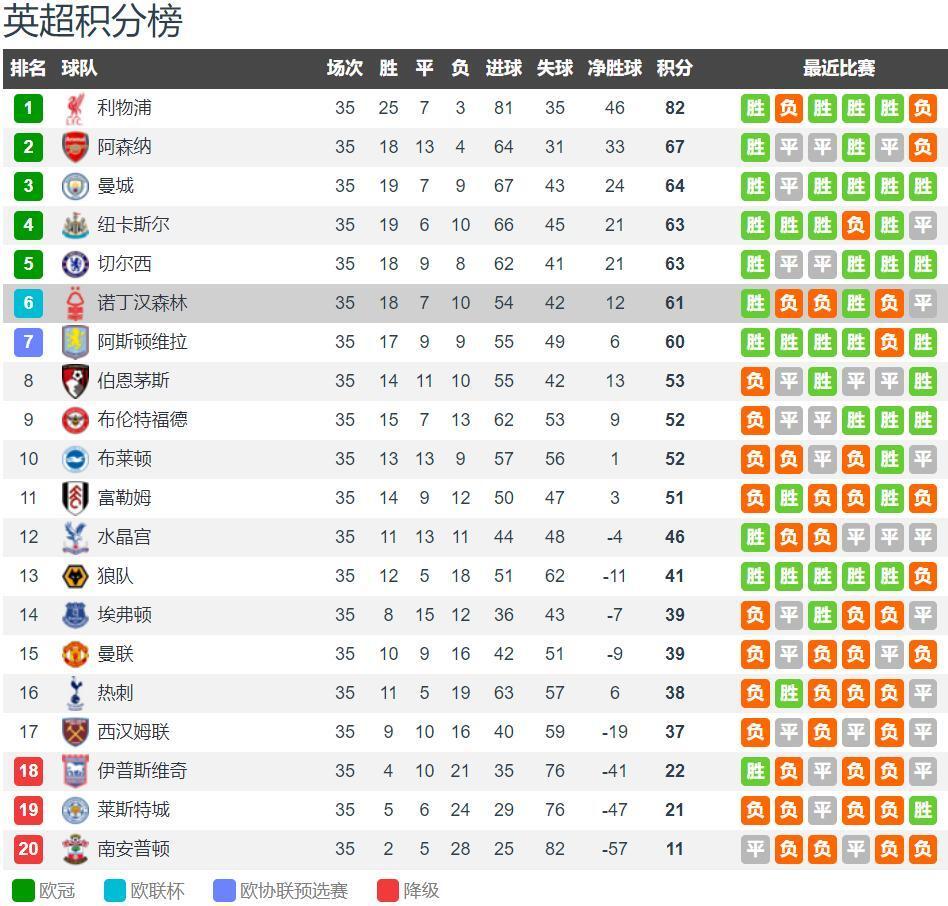Viewport: 948px width, 906px height.
Task: Click Liverpool's most recent match result badge
Action: click(922, 108)
